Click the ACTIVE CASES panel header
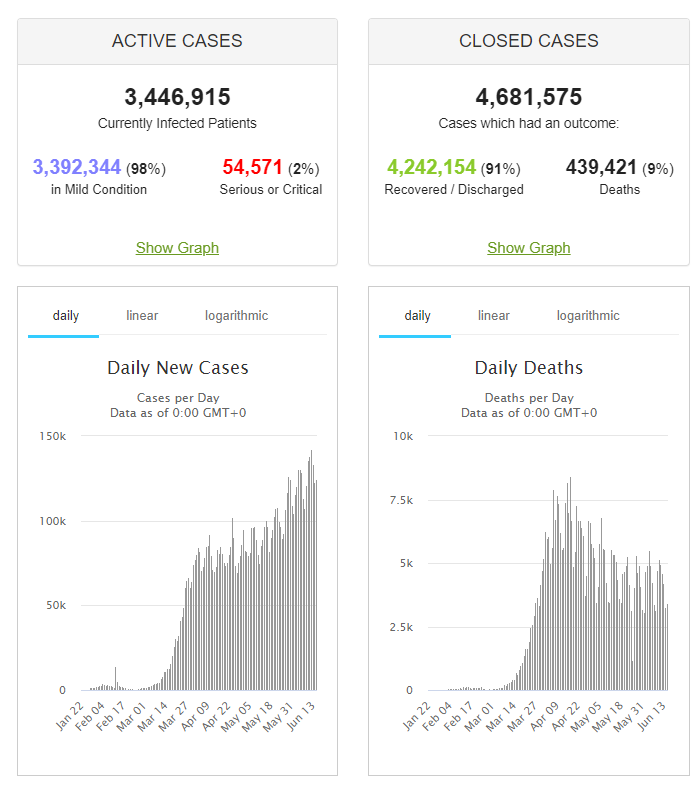The width and height of the screenshot is (696, 786). (x=177, y=41)
